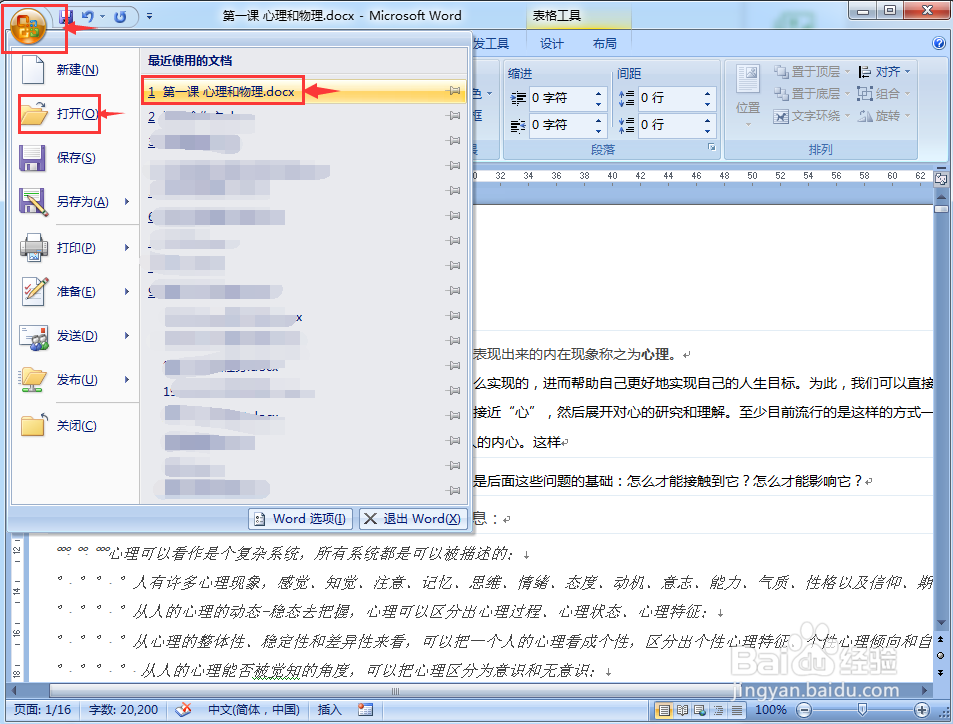Click the zoom slider in status bar
The height and width of the screenshot is (724, 953).
click(x=864, y=710)
